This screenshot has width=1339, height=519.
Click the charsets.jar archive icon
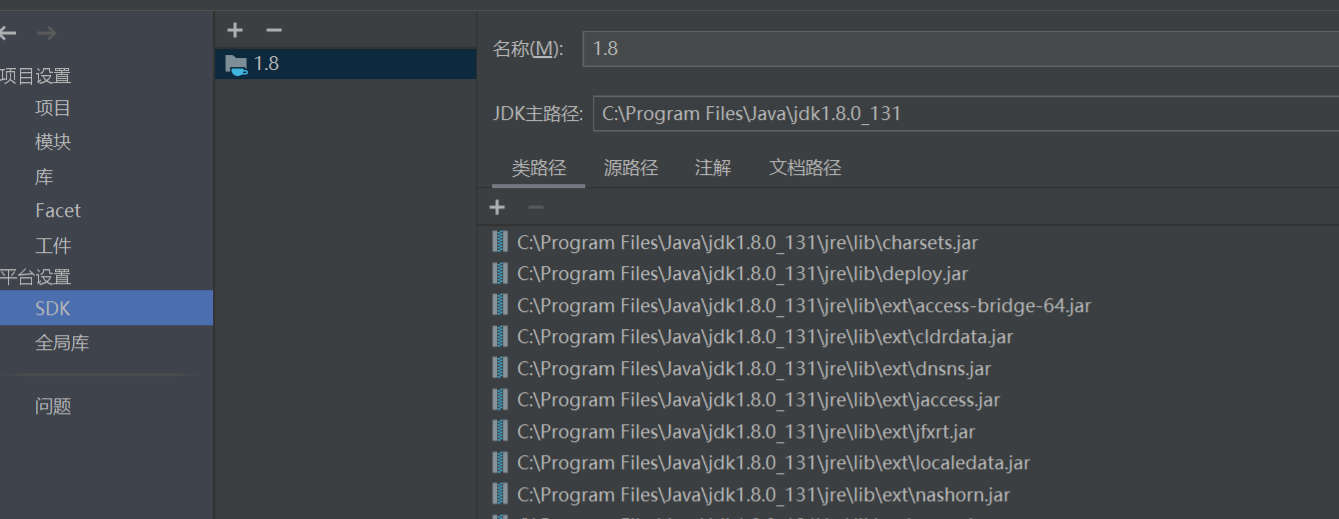pos(500,242)
